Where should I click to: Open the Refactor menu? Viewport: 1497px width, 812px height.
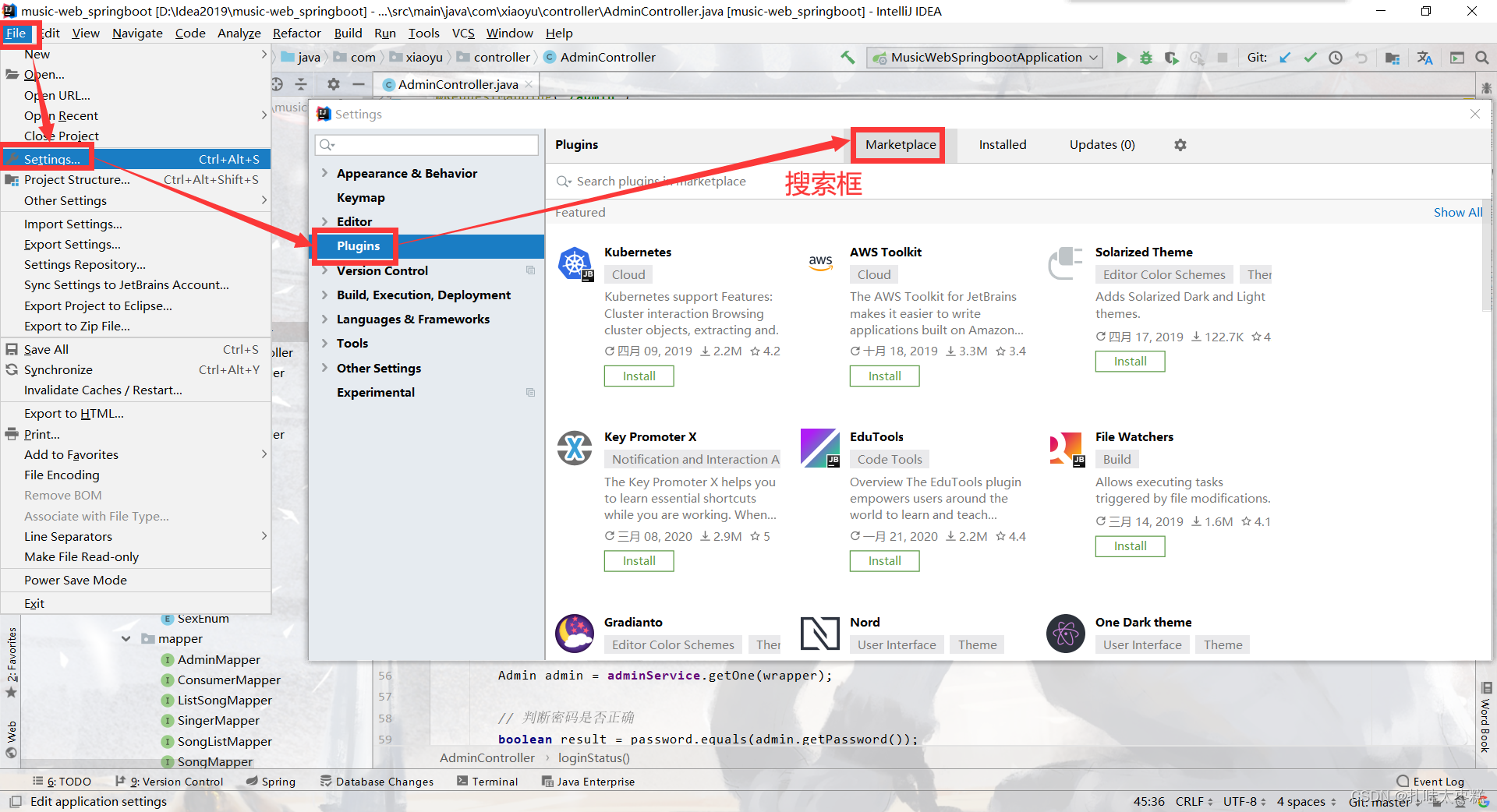(x=296, y=33)
